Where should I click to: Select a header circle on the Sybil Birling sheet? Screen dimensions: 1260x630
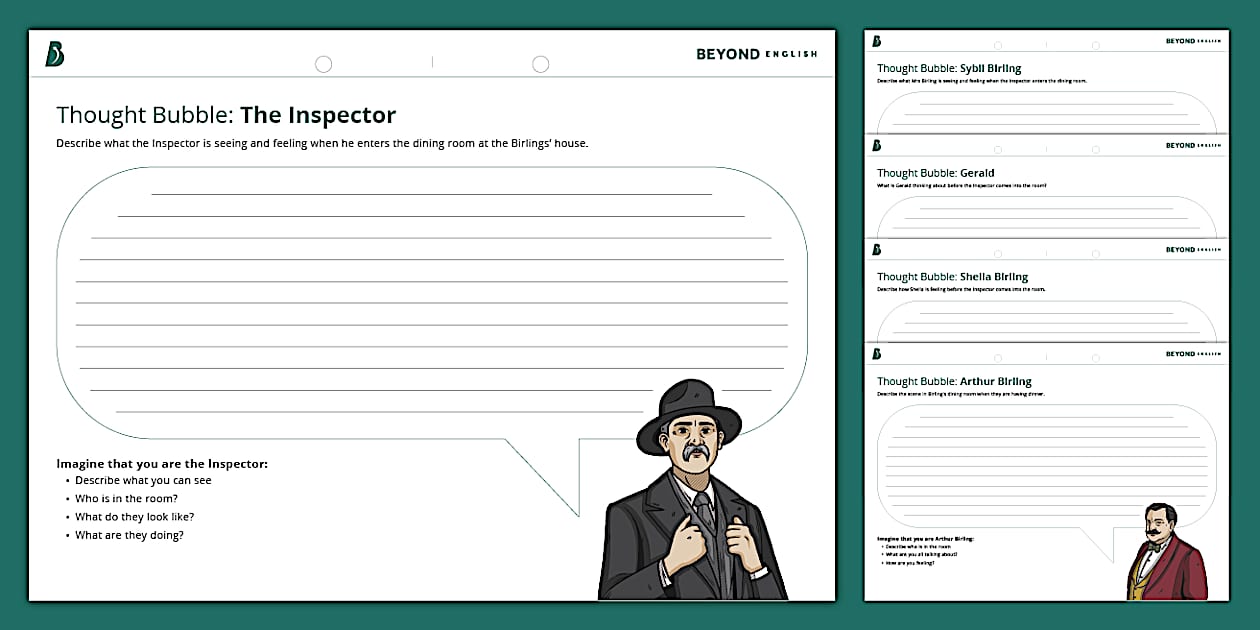(997, 44)
